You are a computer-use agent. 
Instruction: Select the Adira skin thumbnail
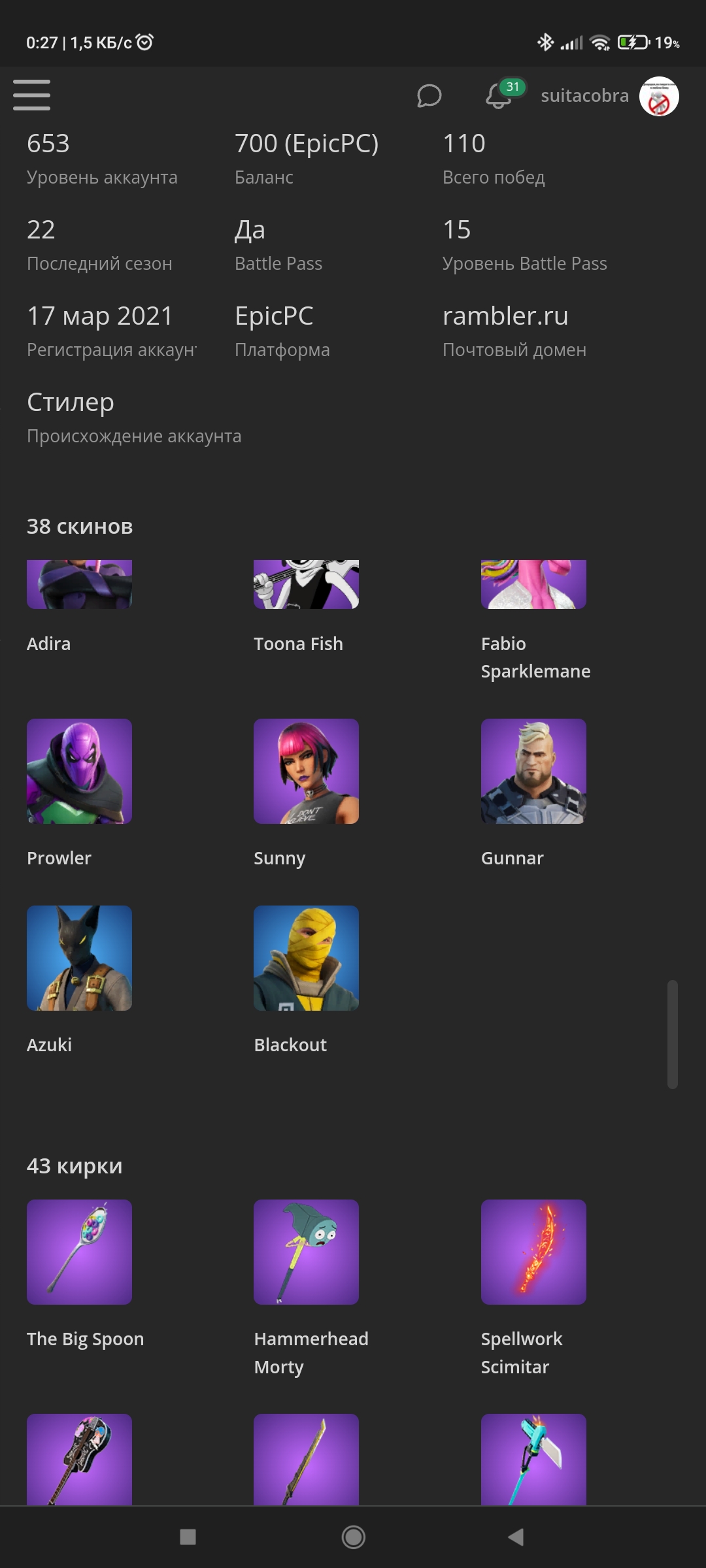pos(79,584)
